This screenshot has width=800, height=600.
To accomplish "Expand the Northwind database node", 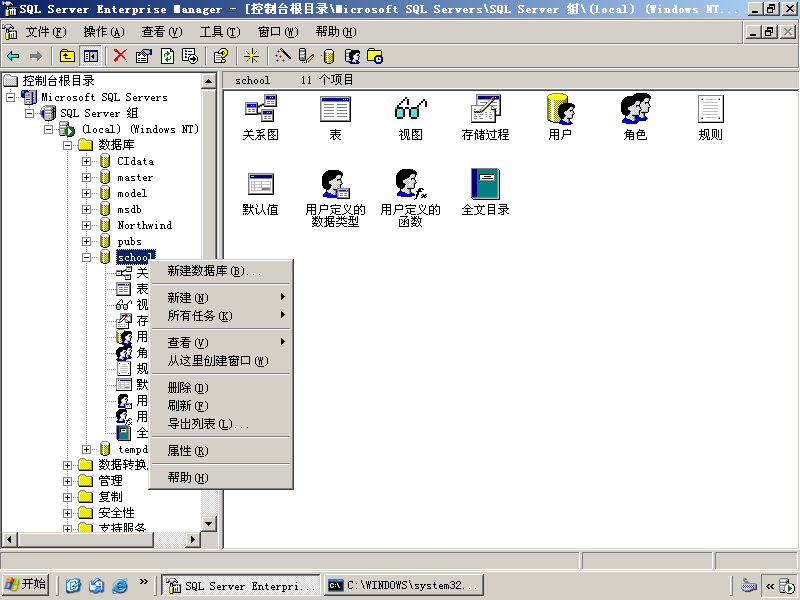I will click(x=86, y=226).
